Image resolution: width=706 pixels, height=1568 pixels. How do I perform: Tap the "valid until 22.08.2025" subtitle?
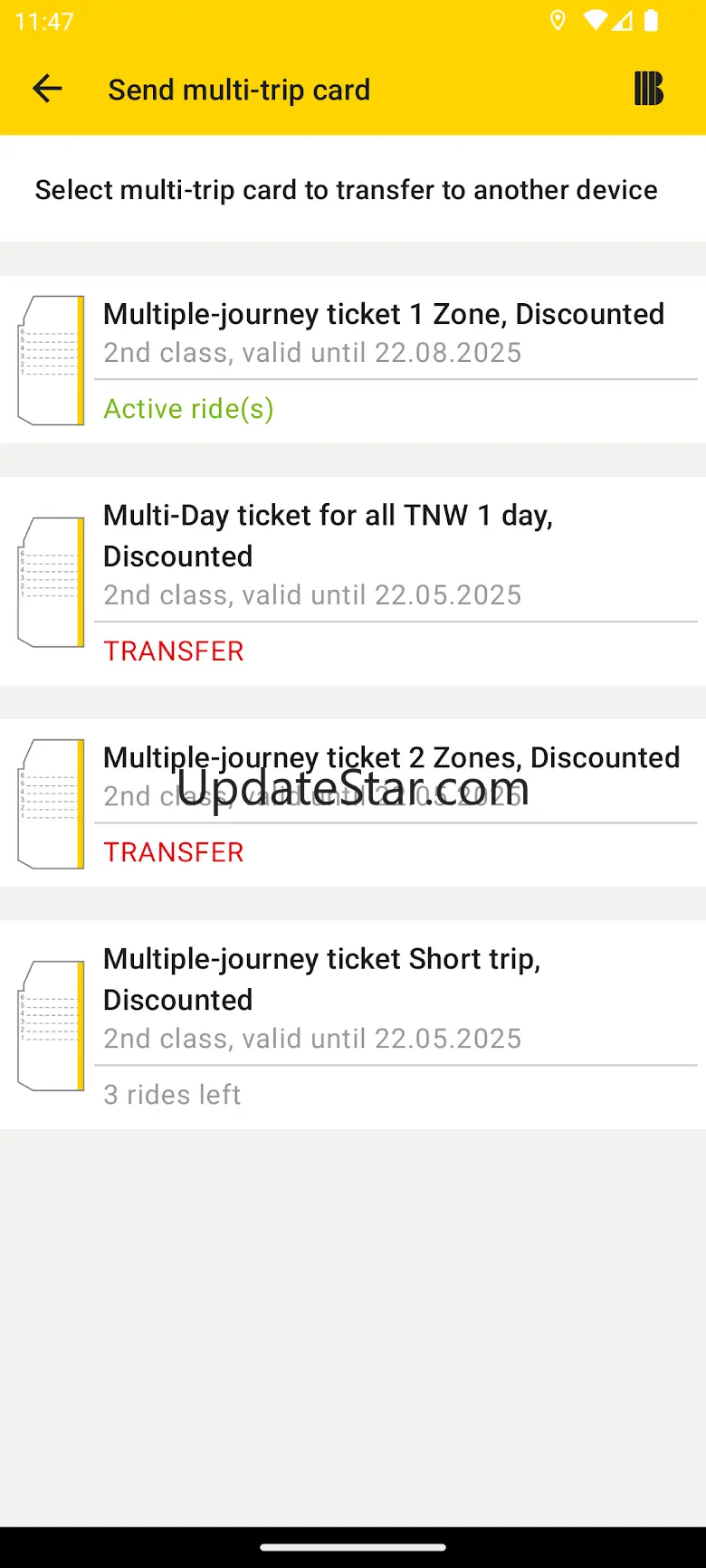312,352
